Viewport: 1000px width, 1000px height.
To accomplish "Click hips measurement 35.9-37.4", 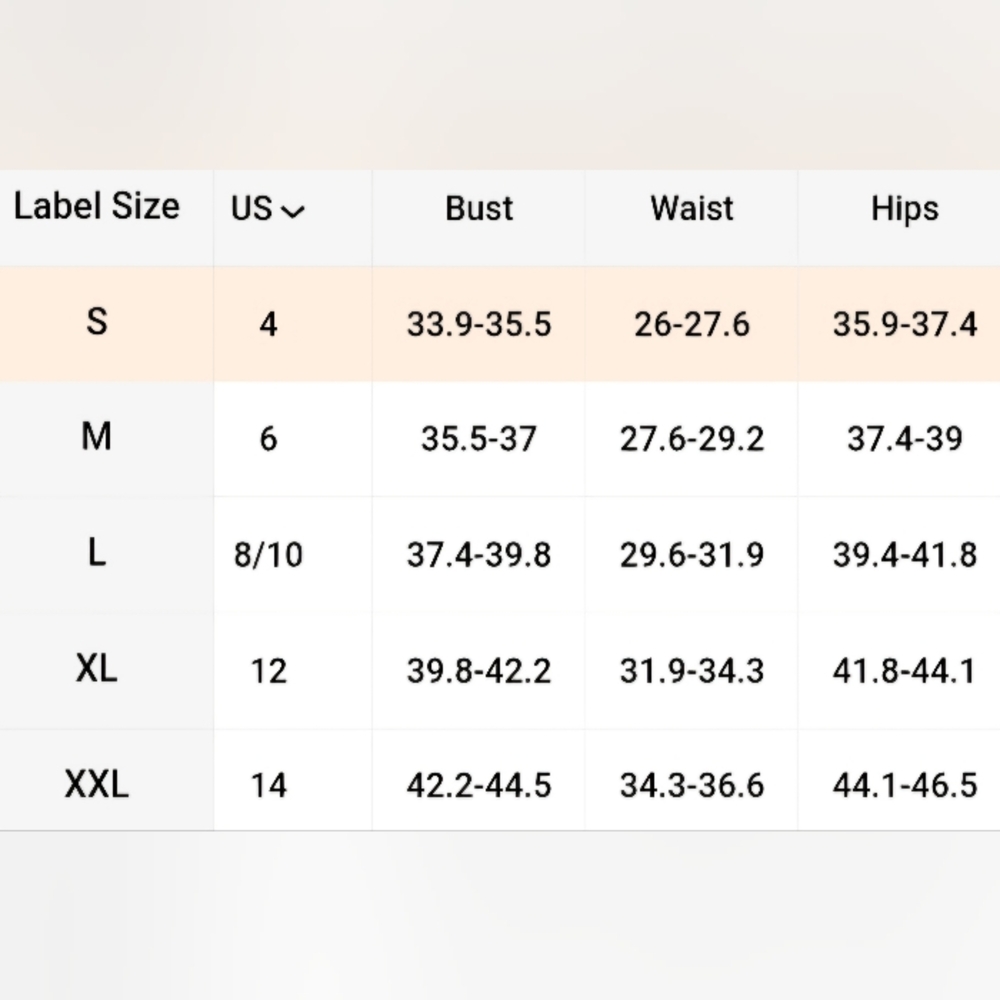I will tap(905, 325).
